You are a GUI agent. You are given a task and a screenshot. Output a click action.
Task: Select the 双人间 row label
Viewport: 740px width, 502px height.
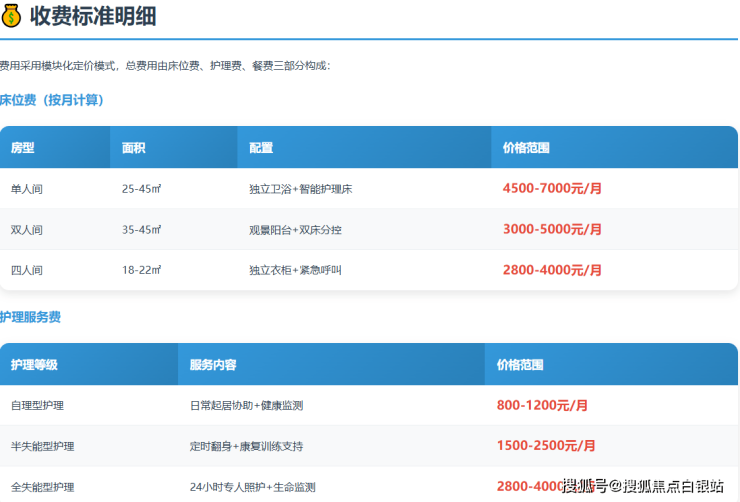(x=27, y=229)
